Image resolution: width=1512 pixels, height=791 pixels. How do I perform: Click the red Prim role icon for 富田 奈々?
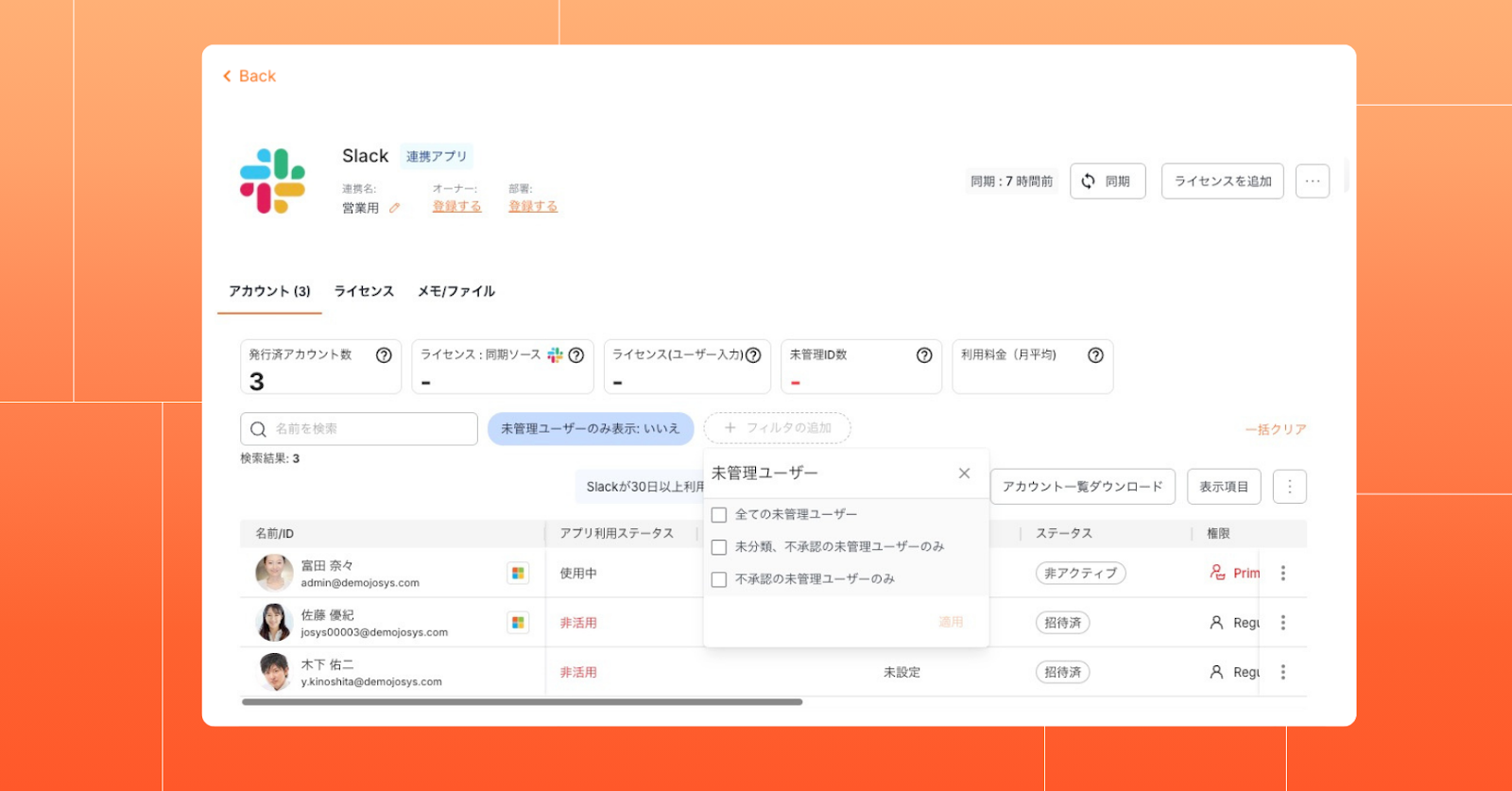click(1217, 573)
